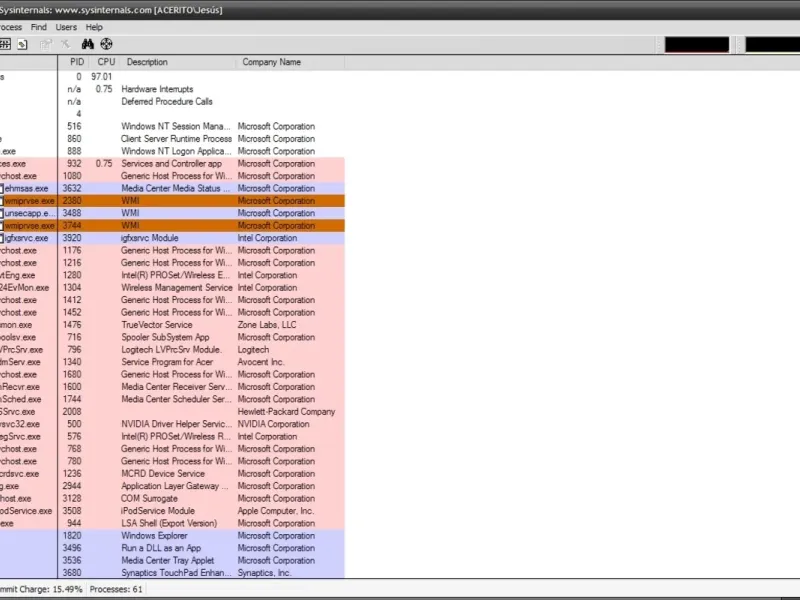The width and height of the screenshot is (800, 600).
Task: Click the Hardware Interrupts description
Action: point(157,89)
